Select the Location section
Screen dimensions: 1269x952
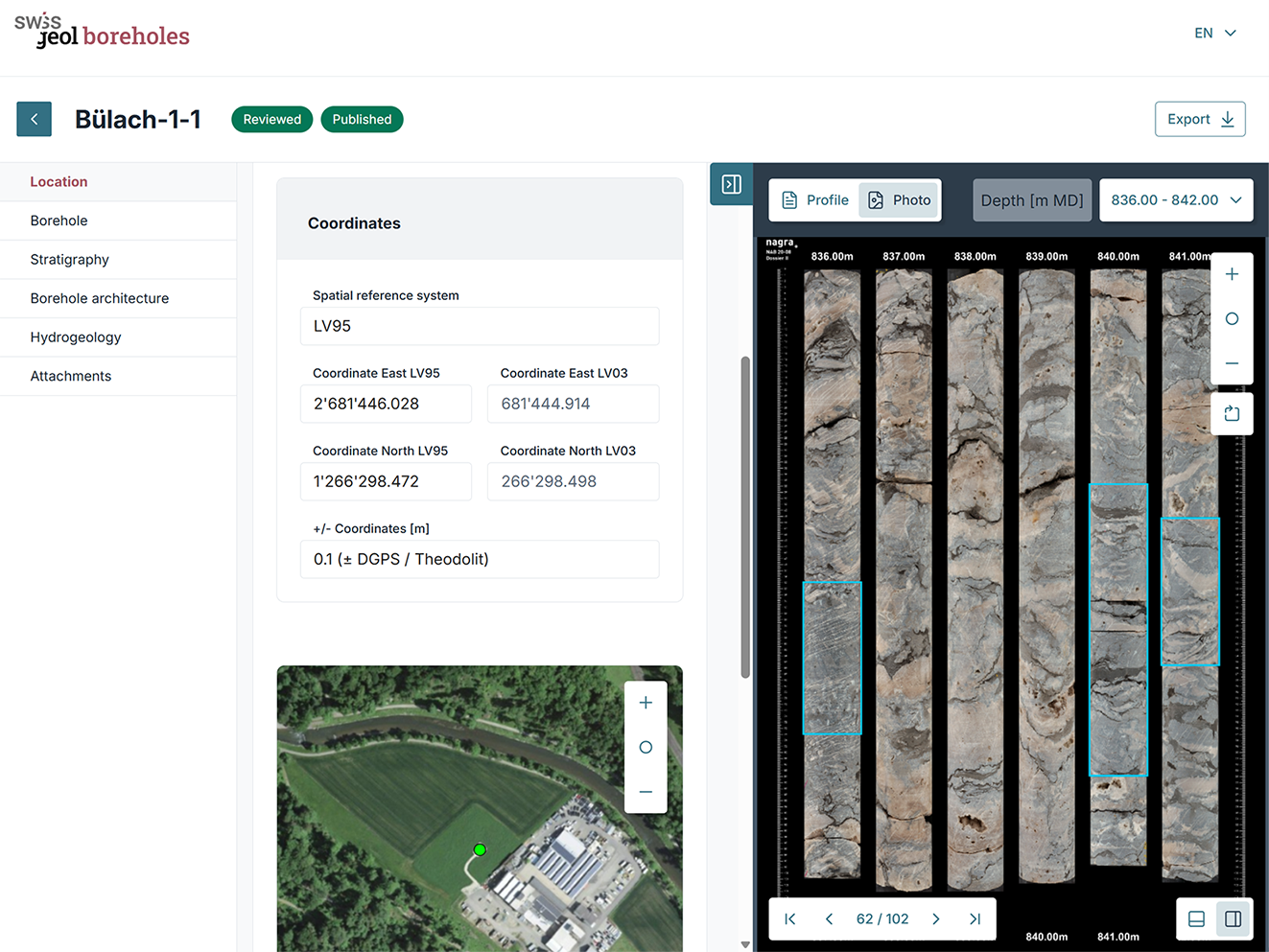click(x=118, y=182)
